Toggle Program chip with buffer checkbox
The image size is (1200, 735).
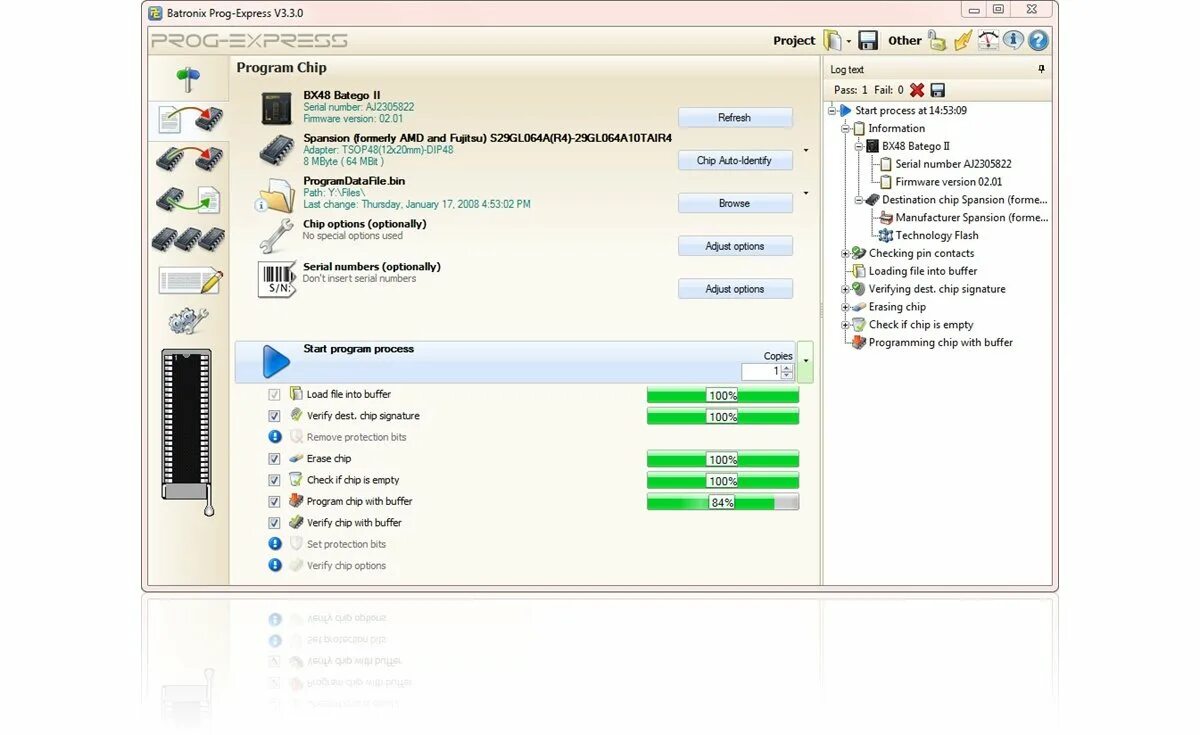(274, 502)
